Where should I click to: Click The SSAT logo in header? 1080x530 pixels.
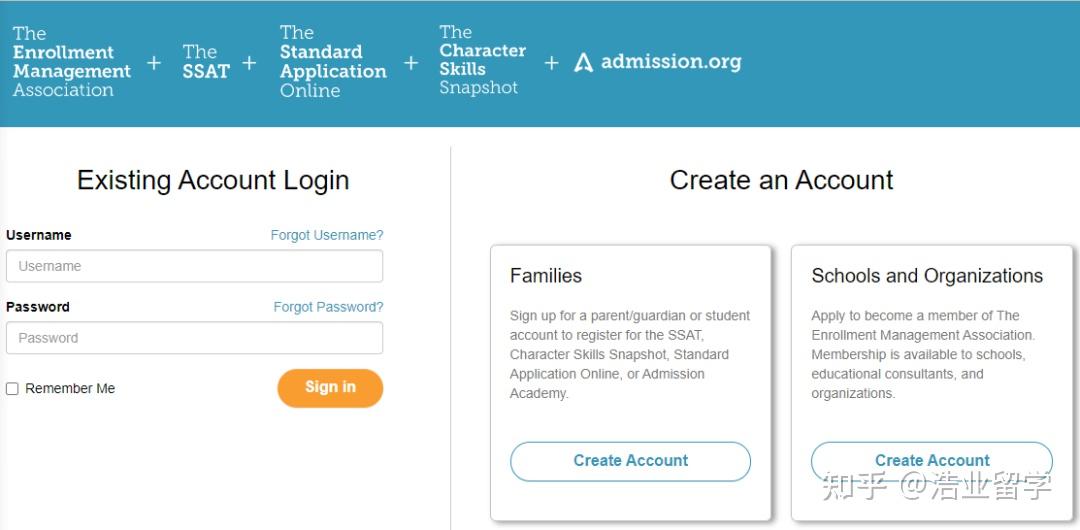pyautogui.click(x=205, y=62)
